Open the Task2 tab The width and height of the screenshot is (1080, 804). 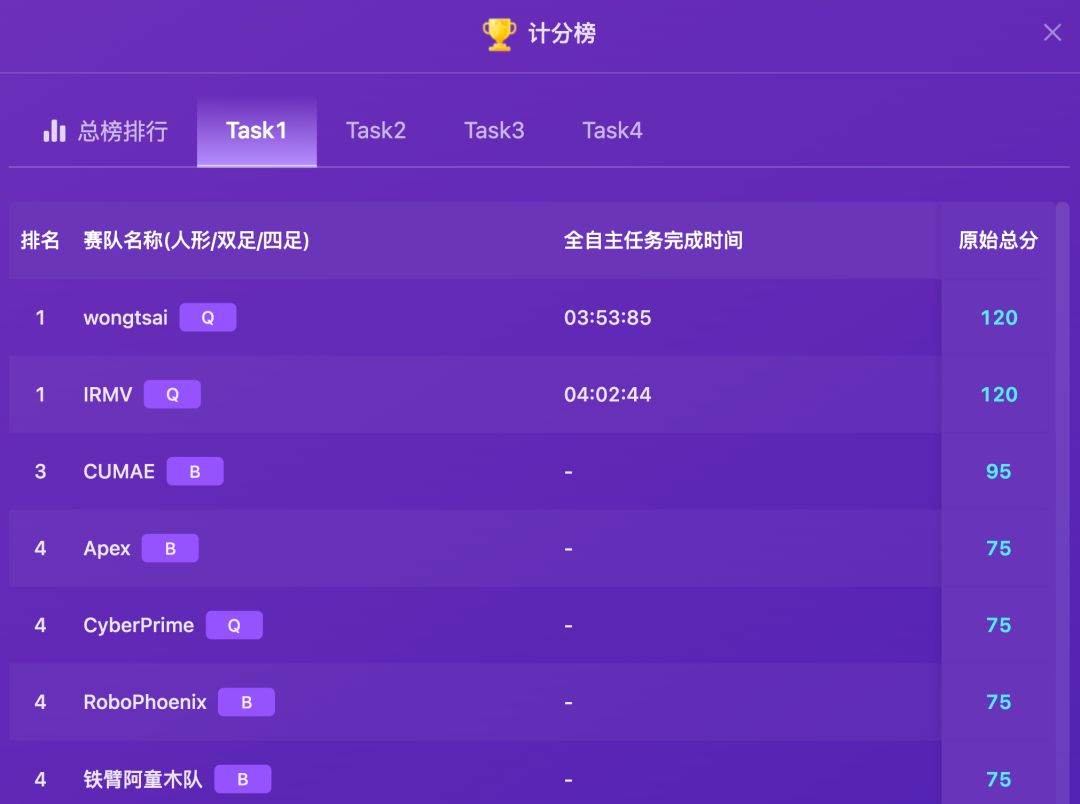click(376, 131)
